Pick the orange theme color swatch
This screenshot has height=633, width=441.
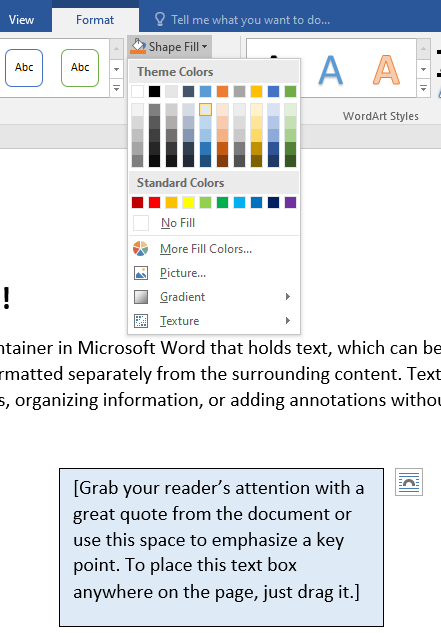(222, 92)
